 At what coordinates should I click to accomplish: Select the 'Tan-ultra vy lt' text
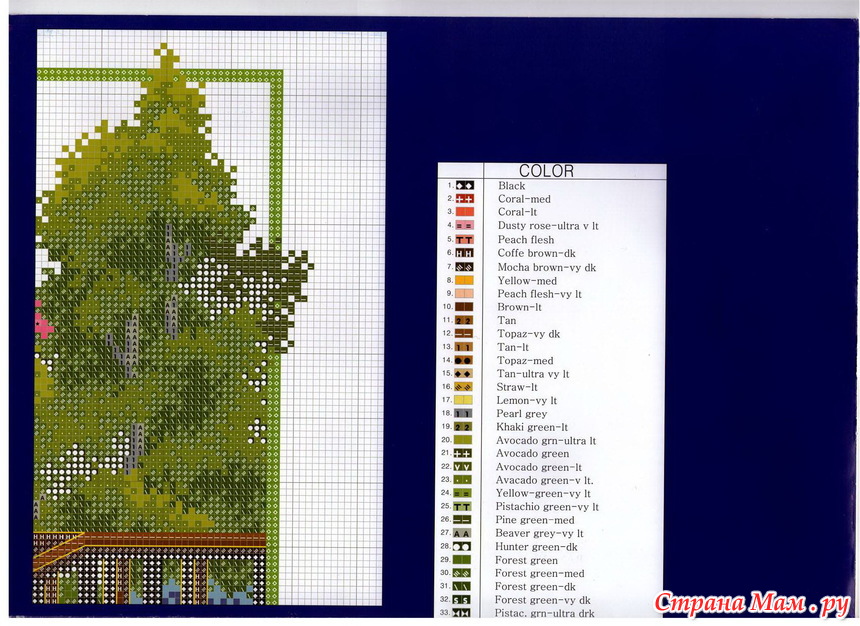[x=533, y=374]
